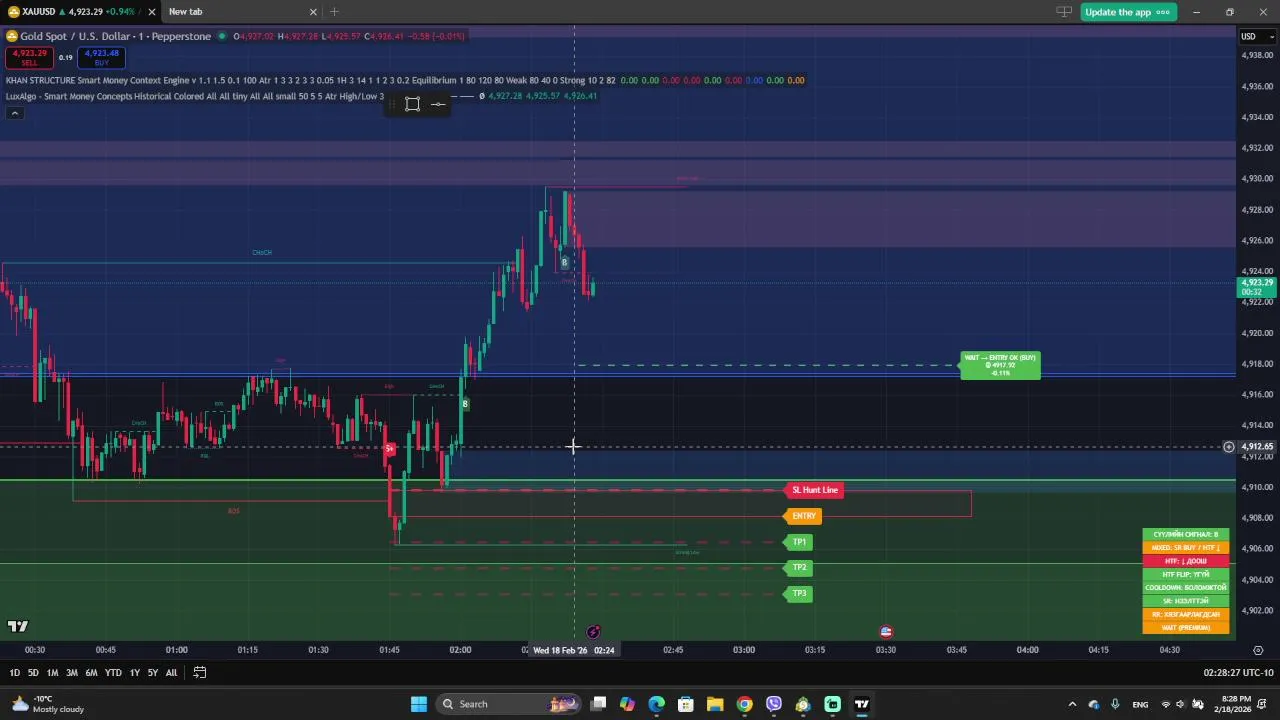The image size is (1280, 720).
Task: Open Copilot from taskbar
Action: tap(627, 704)
